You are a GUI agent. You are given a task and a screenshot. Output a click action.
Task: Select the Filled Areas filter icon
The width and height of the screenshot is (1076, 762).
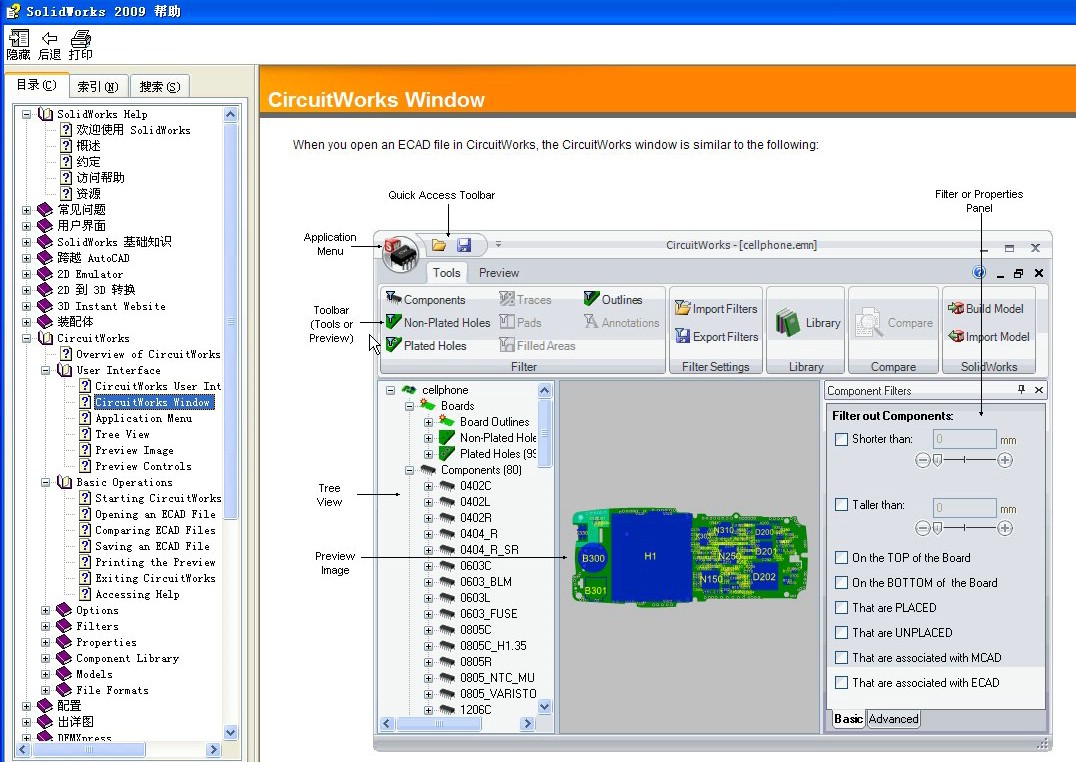coord(507,345)
